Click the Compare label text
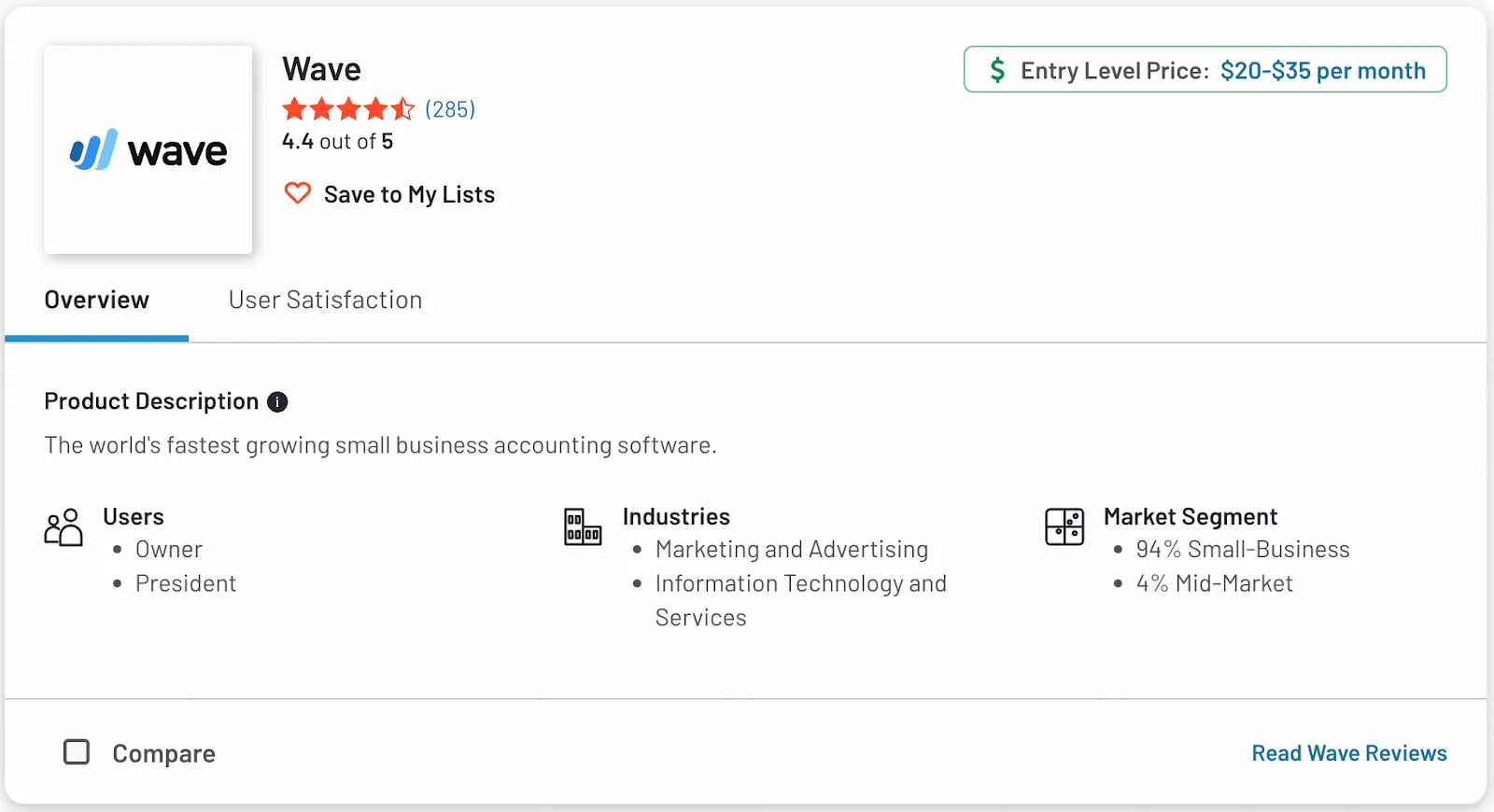 tap(163, 753)
